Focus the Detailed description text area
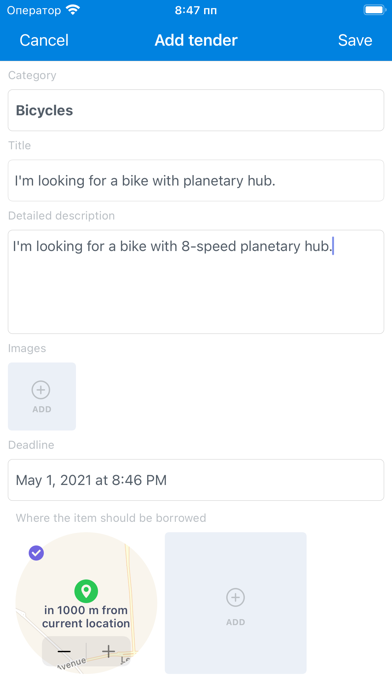Image resolution: width=392 pixels, height=696 pixels. click(196, 282)
